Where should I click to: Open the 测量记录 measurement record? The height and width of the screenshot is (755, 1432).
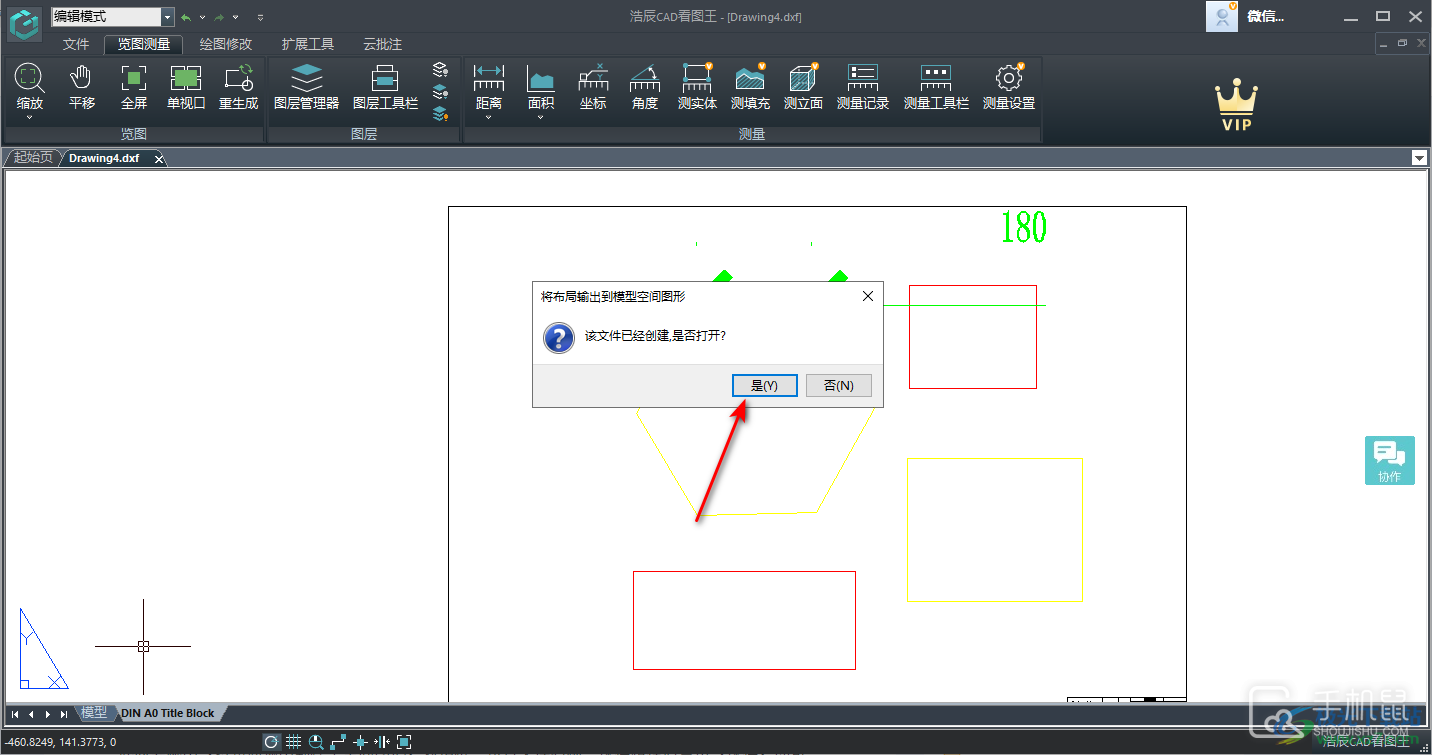click(x=862, y=86)
